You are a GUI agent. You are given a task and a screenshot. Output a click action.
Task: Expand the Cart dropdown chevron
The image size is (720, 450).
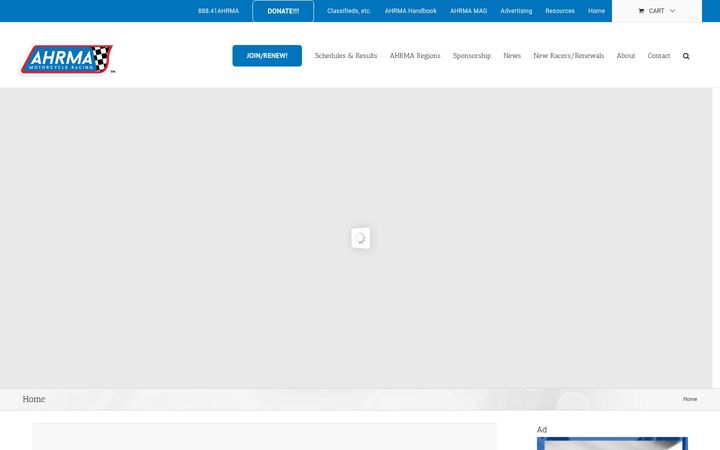(672, 11)
